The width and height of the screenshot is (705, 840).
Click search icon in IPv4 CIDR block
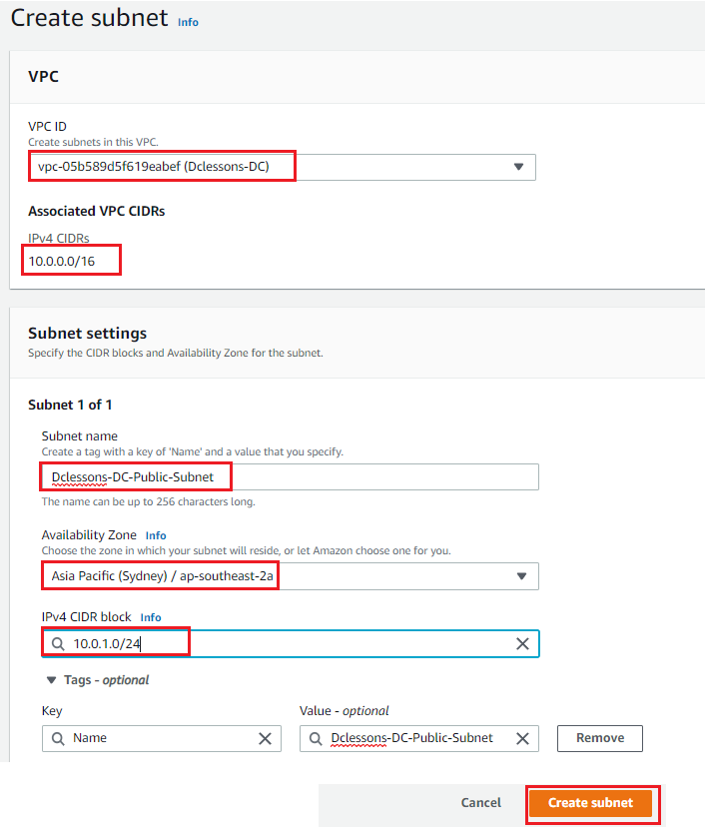point(58,643)
